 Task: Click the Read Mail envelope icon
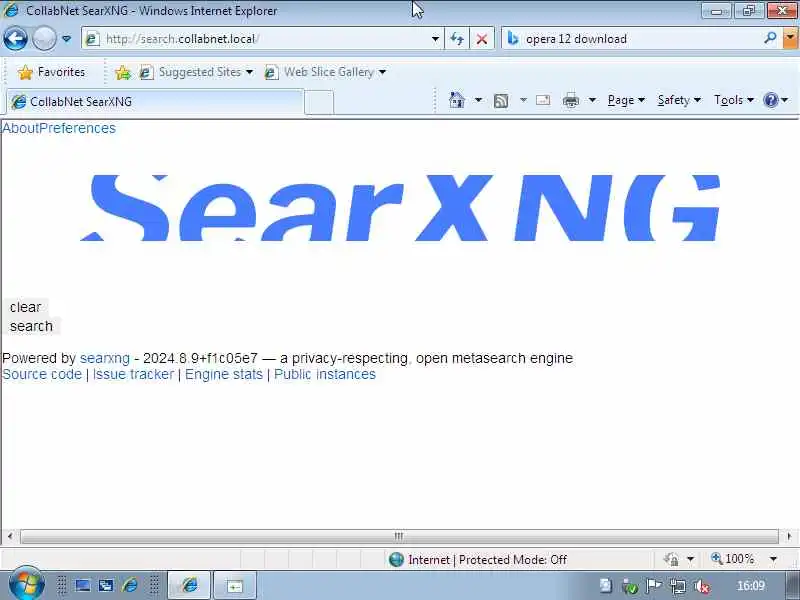tap(543, 100)
